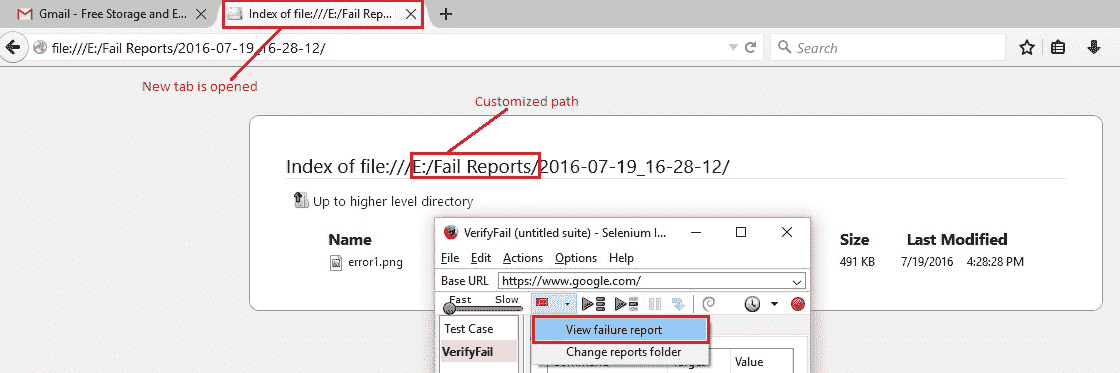The width and height of the screenshot is (1120, 373).
Task: Open the File menu in Selenium IDE
Action: pyautogui.click(x=450, y=258)
